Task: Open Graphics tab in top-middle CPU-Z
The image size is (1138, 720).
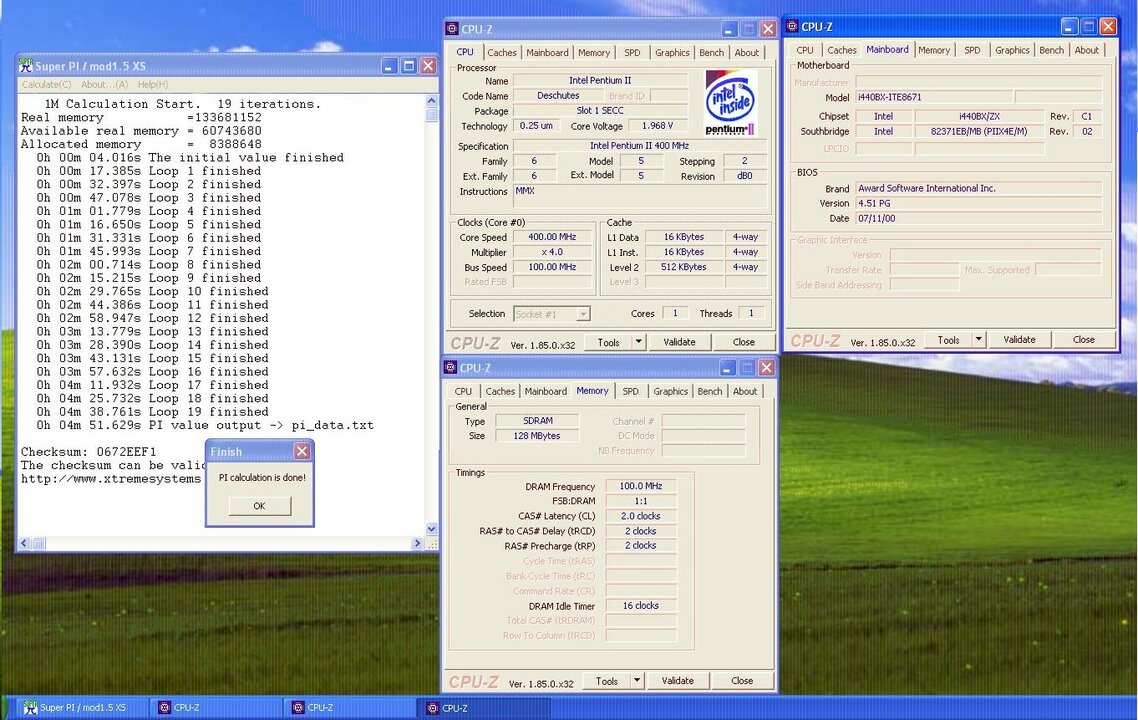Action: pyautogui.click(x=672, y=53)
